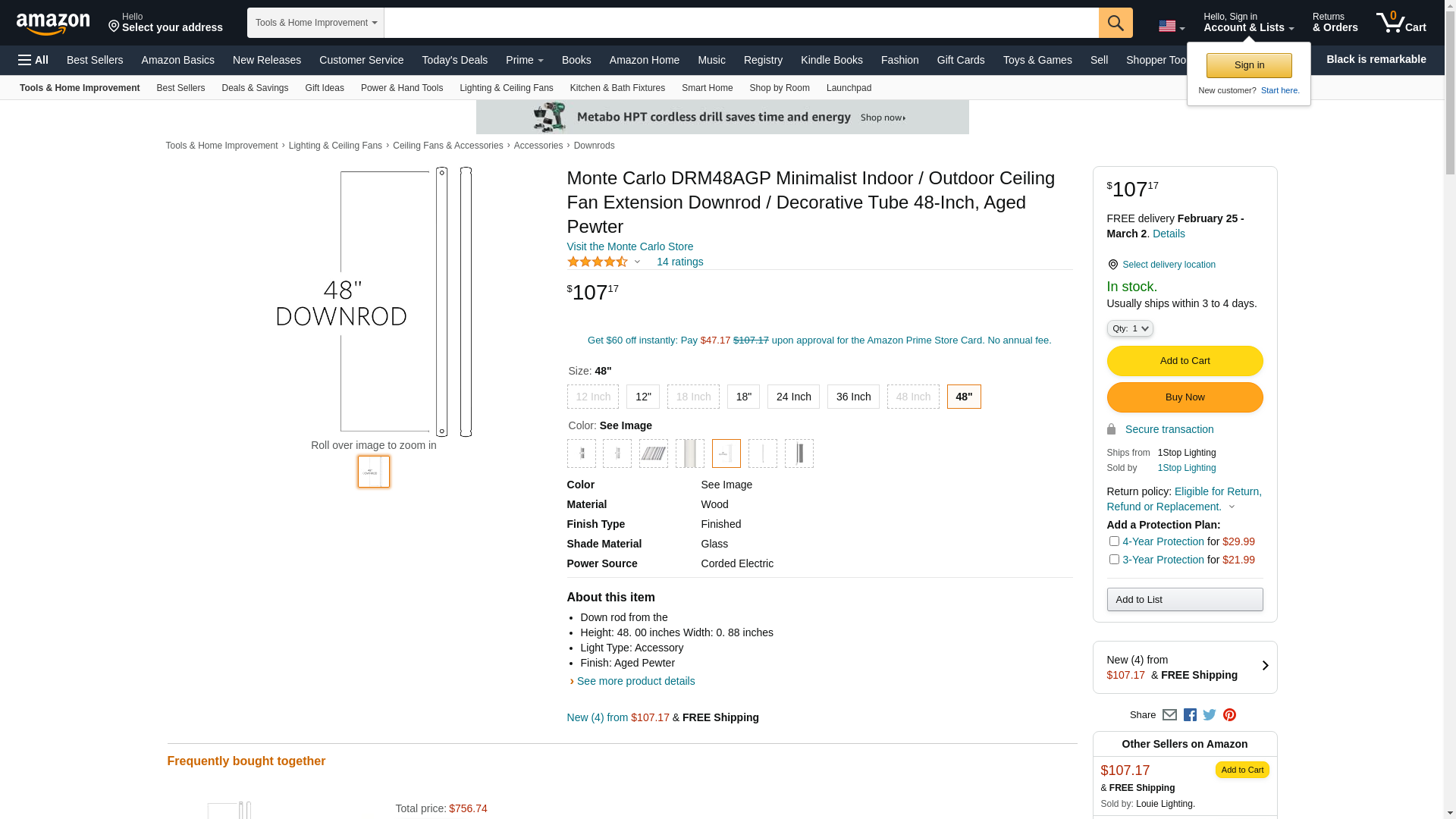Open the All hamburger menu
1456x819 pixels.
[x=33, y=60]
